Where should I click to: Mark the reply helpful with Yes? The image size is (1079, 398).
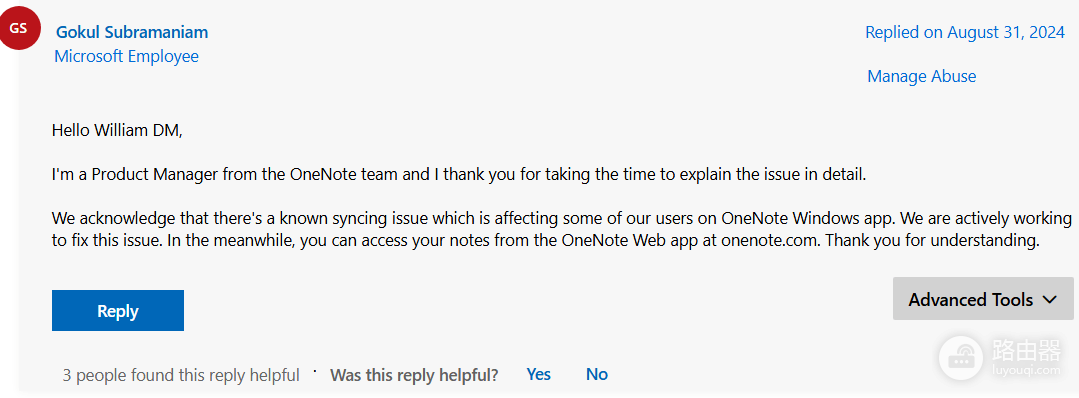click(539, 374)
